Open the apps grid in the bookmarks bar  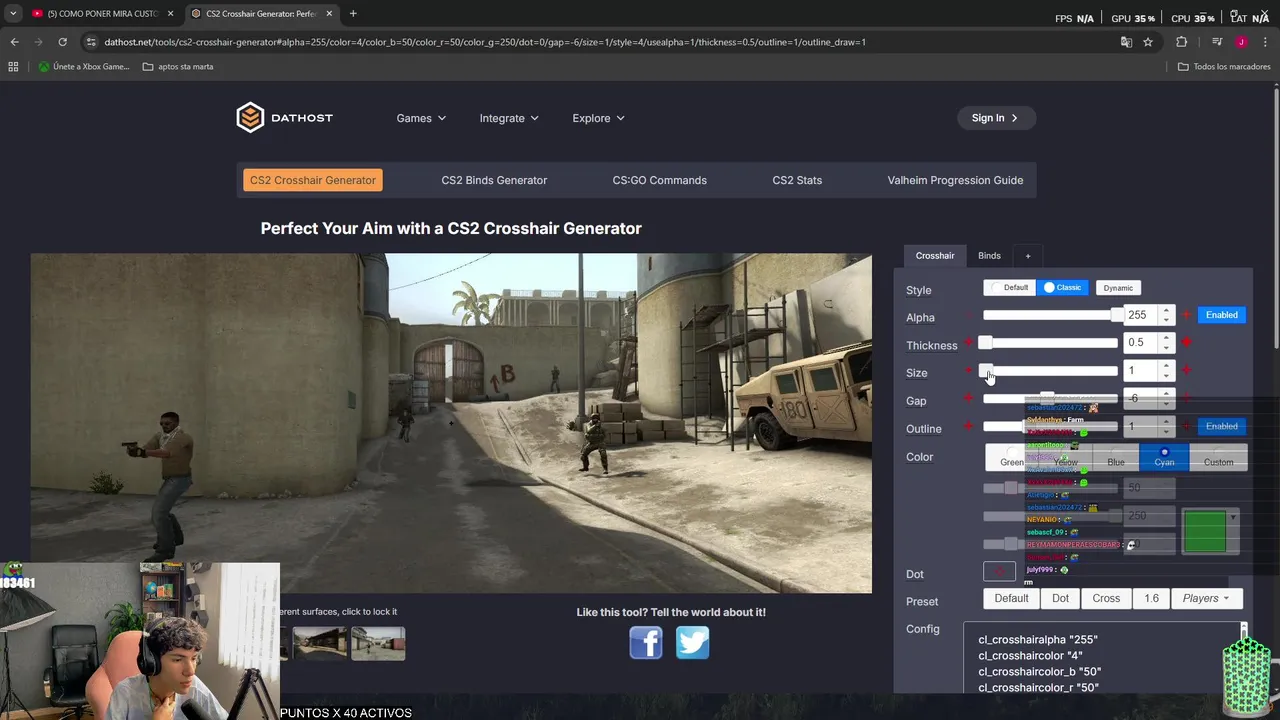pos(13,66)
